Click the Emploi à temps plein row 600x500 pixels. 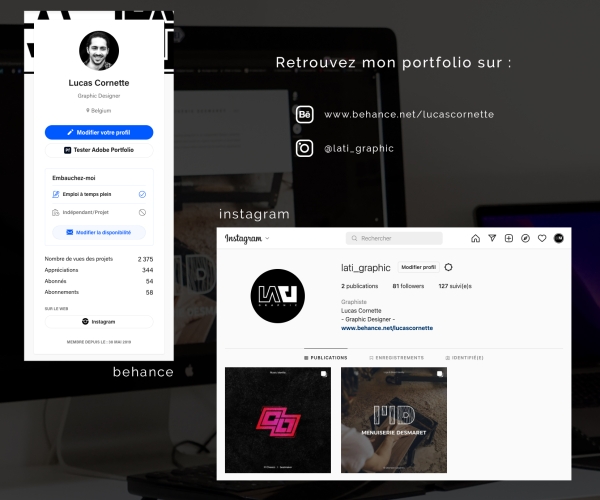(99, 194)
